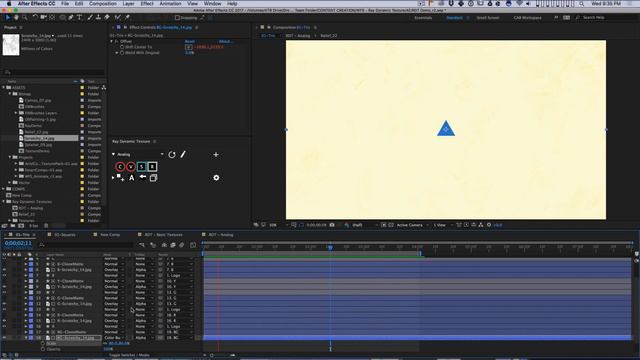Select the Zoom magnifier tool
Screen dimensions: 640x360
(25, 18)
